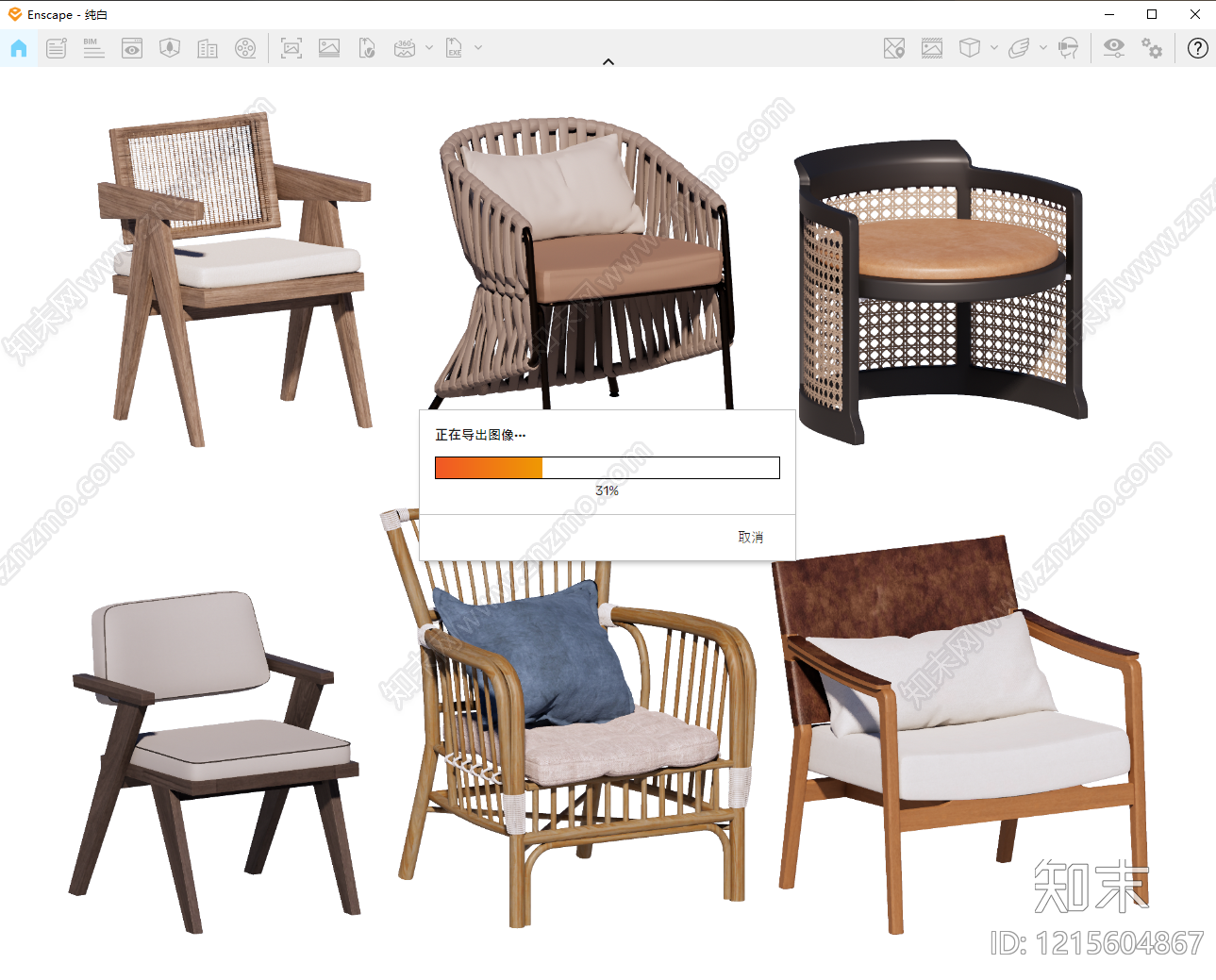
Task: Open the feedback notes icon
Action: [57, 48]
